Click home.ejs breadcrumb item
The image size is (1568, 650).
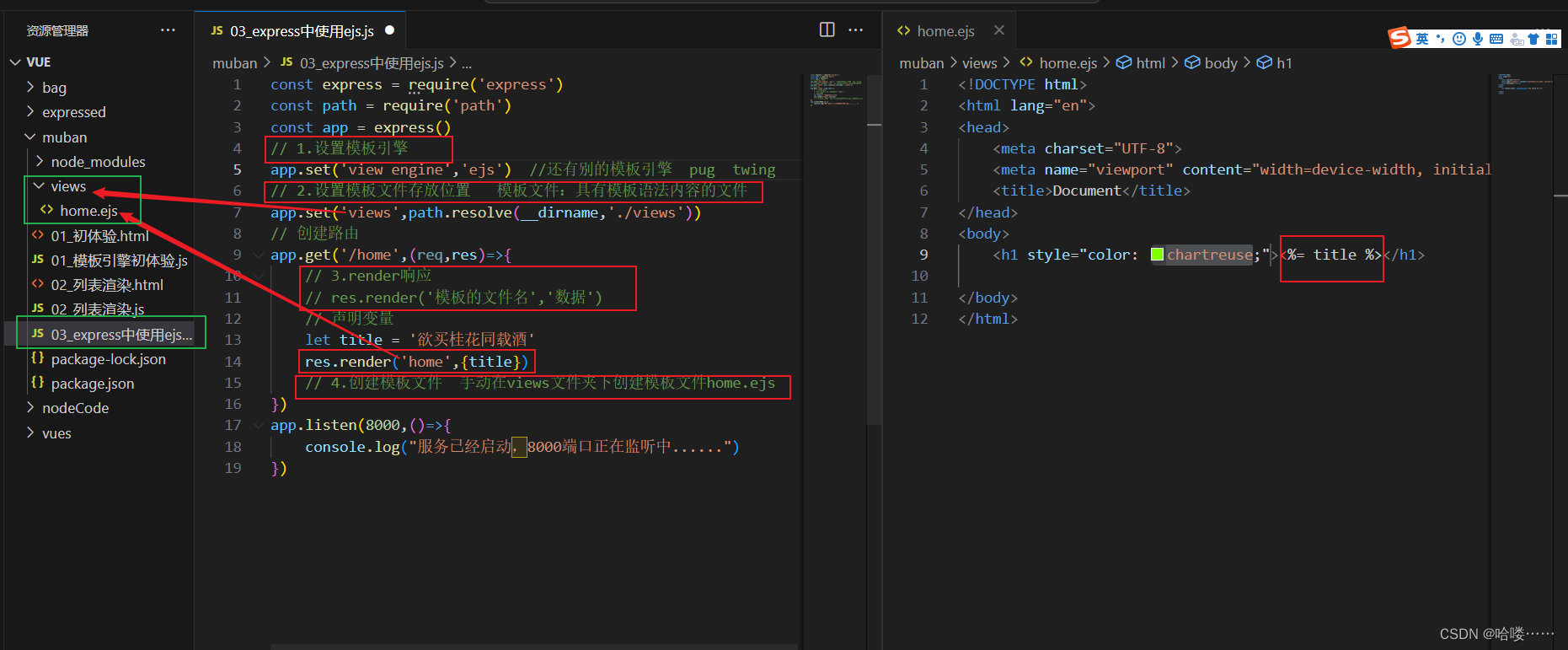(x=1068, y=63)
